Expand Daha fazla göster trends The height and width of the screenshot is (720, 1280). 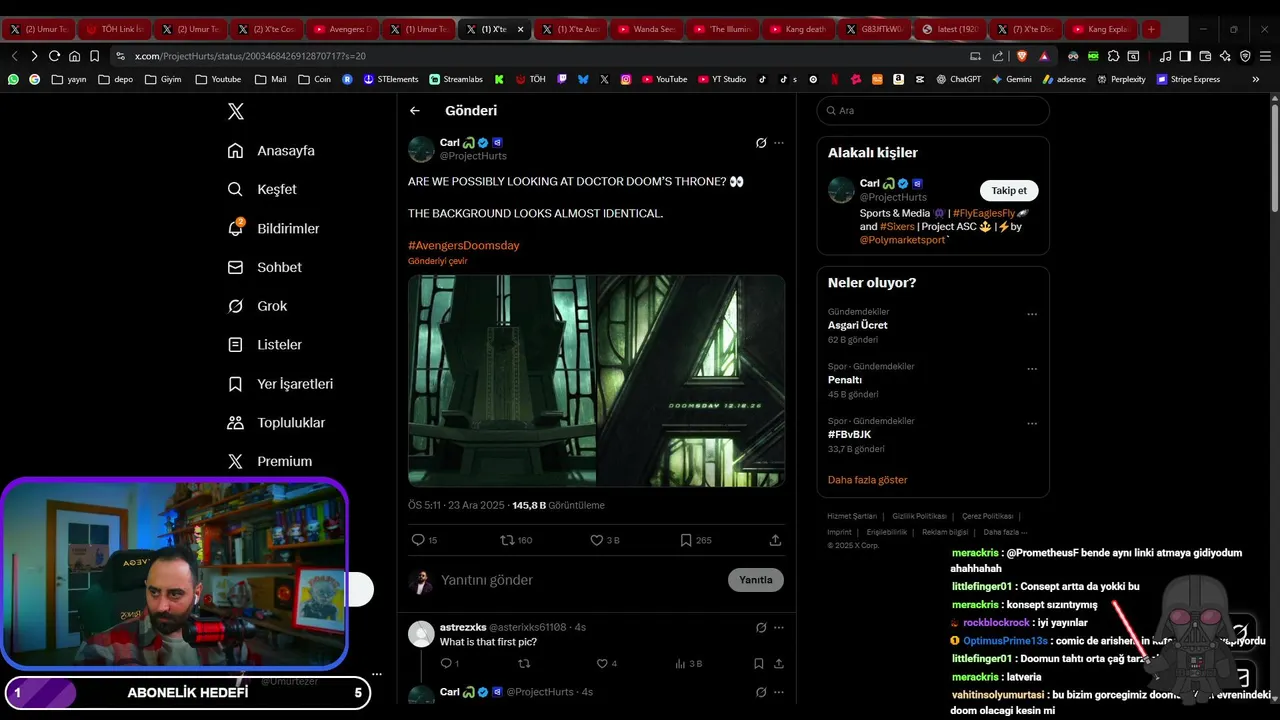[867, 480]
